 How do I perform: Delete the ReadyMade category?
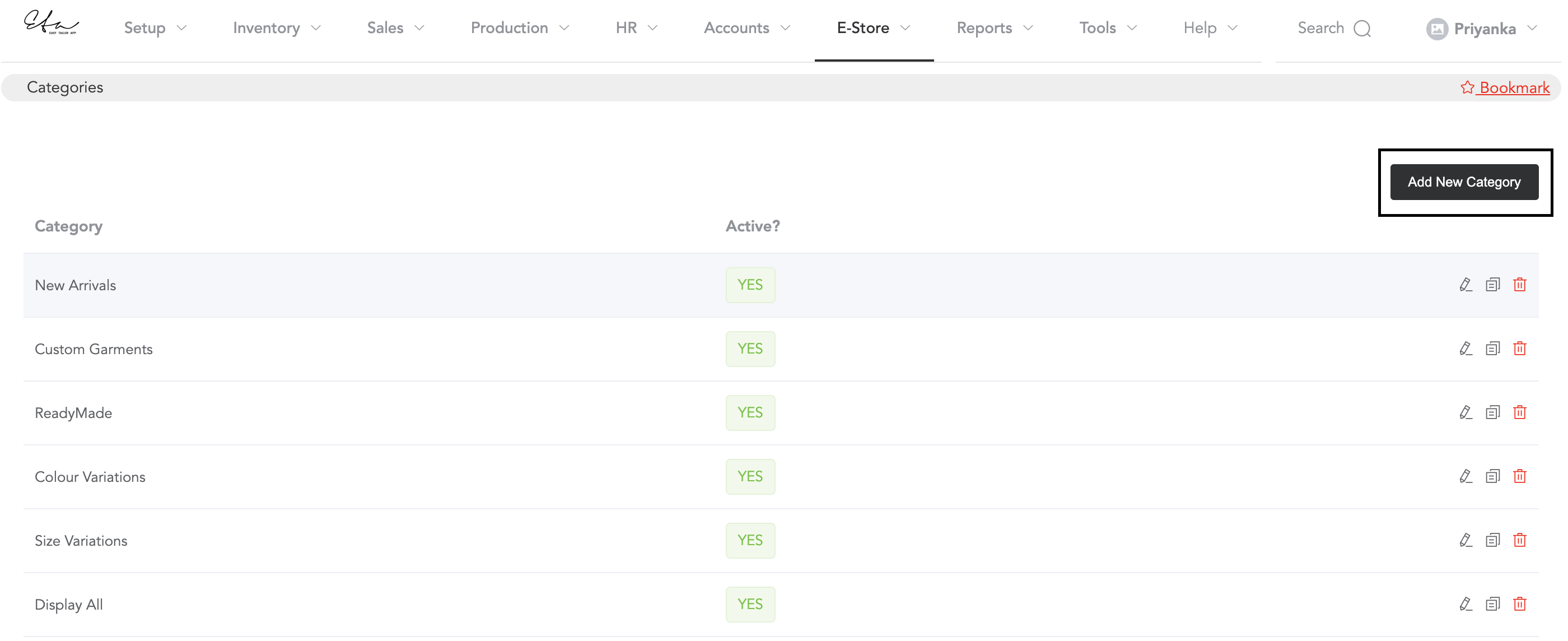[1519, 412]
